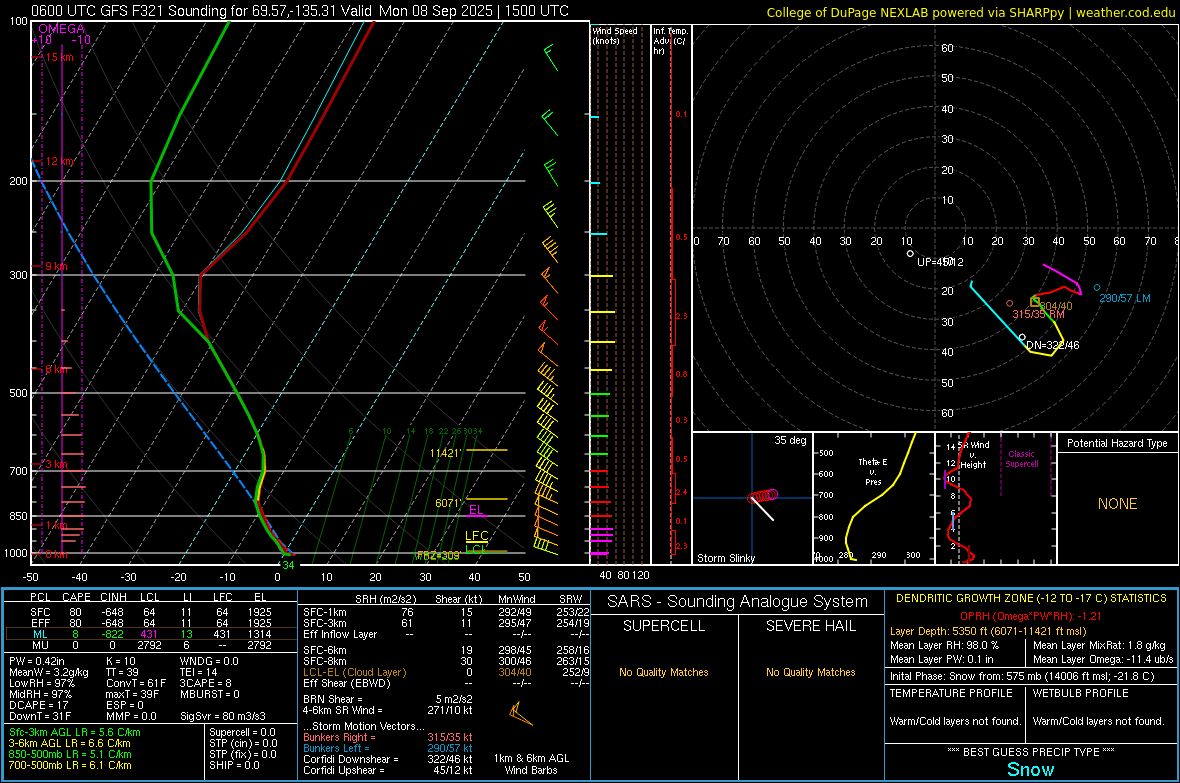Select the MU parcel row
Image resolution: width=1180 pixels, height=783 pixels.
(151, 645)
